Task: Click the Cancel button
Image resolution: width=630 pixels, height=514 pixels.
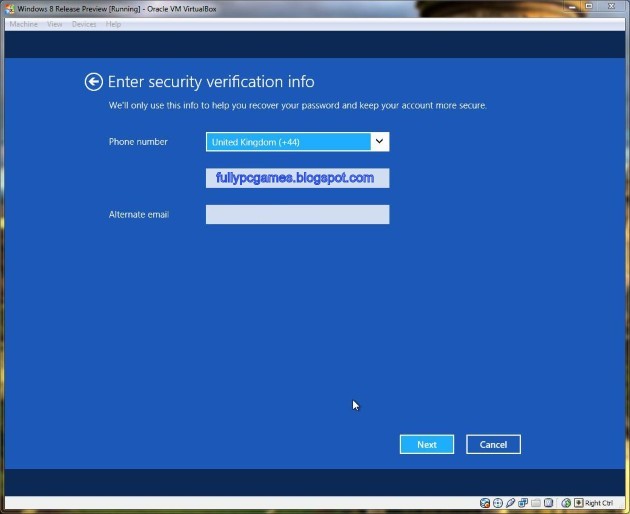Action: click(x=493, y=444)
